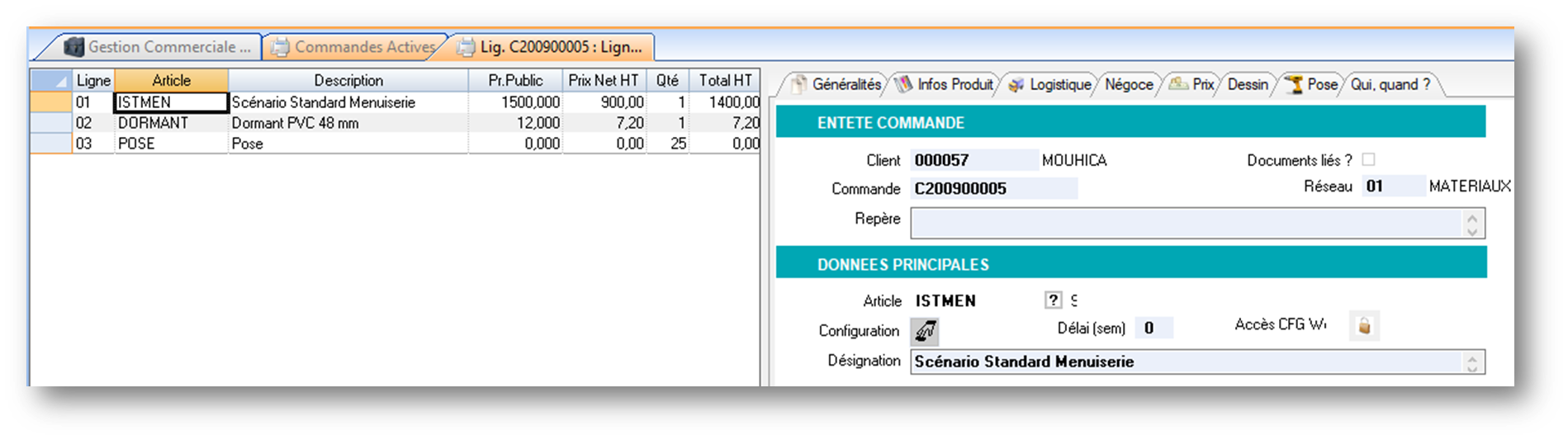Select the row header of line 02
This screenshot has width=1568, height=440.
pyautogui.click(x=51, y=123)
